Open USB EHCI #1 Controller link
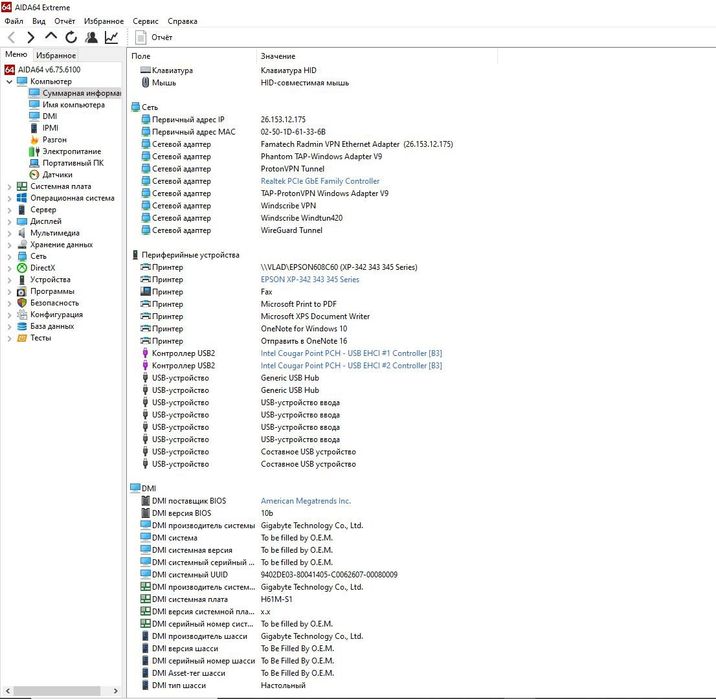716x699 pixels. point(351,353)
